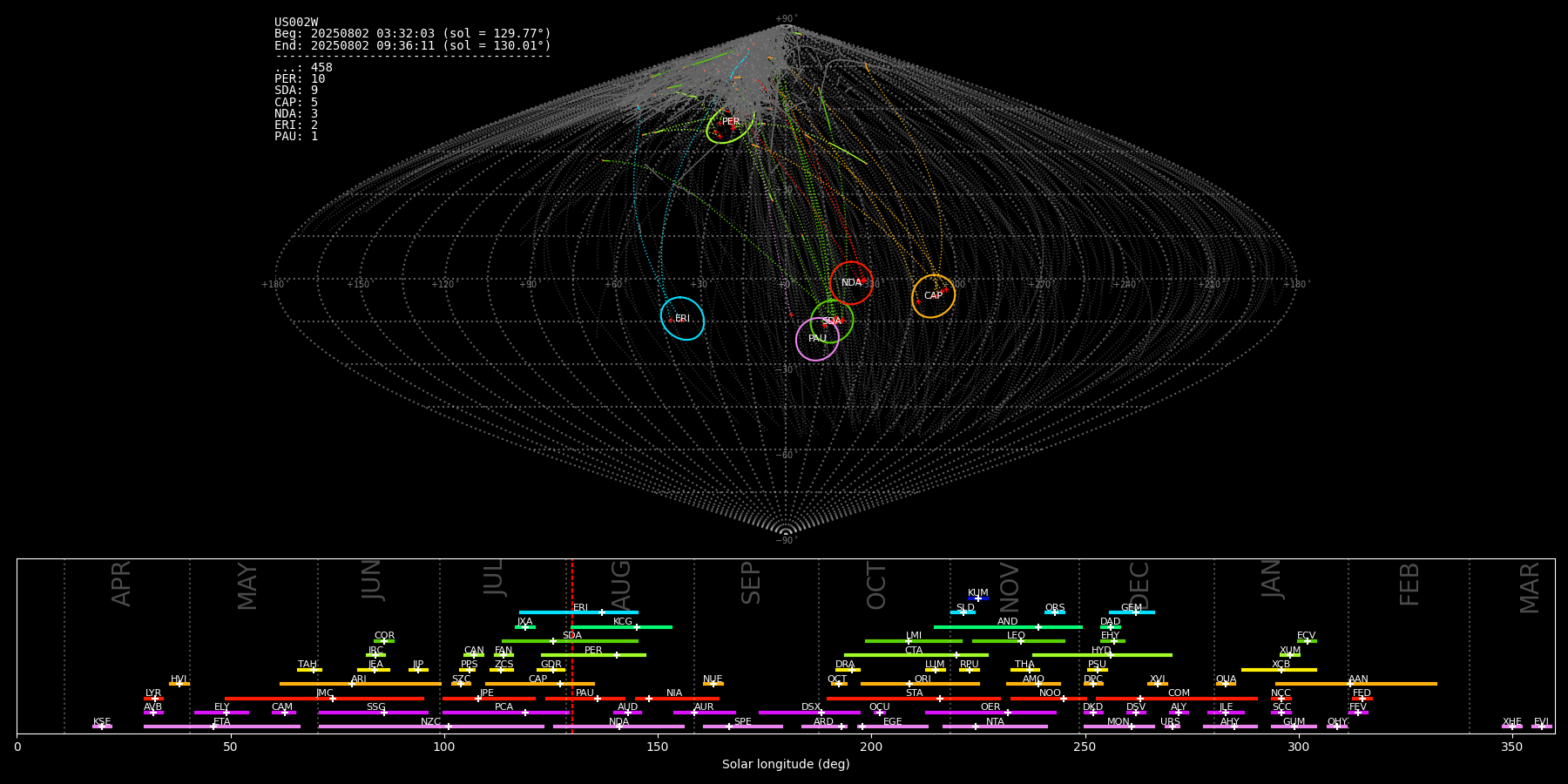The width and height of the screenshot is (1568, 784).
Task: Click the NDA red radiant circle on sky map
Action: click(851, 282)
